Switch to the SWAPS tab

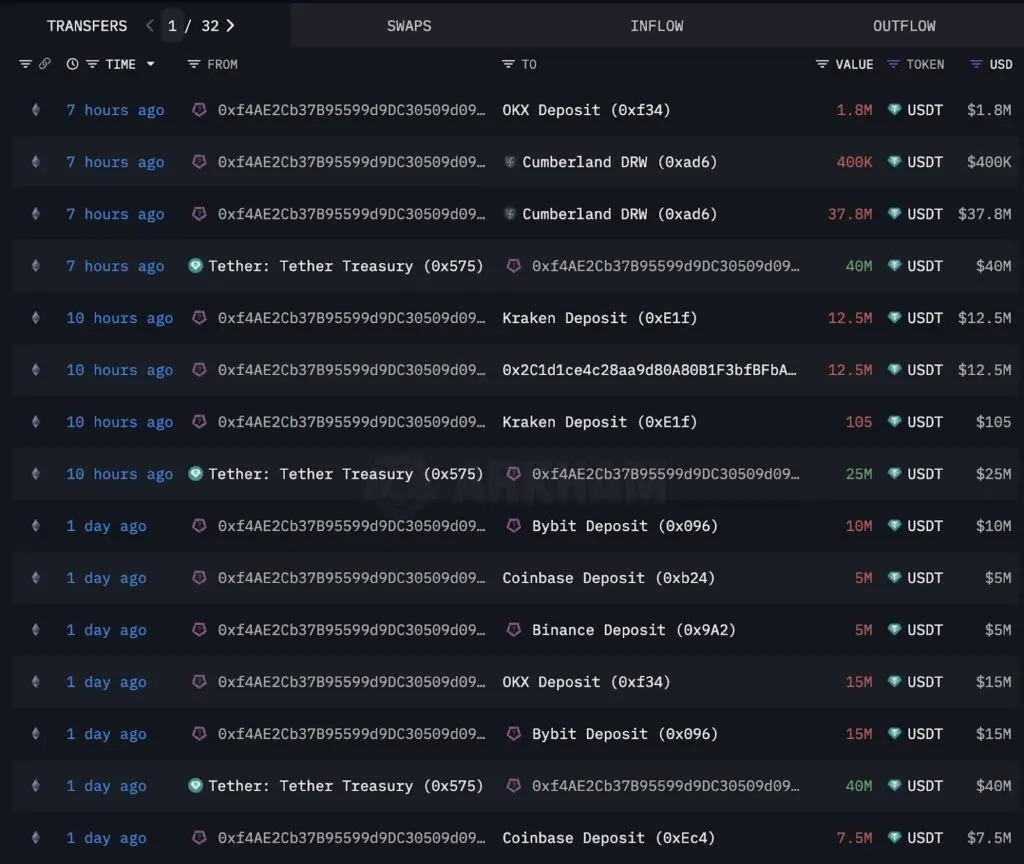point(408,25)
